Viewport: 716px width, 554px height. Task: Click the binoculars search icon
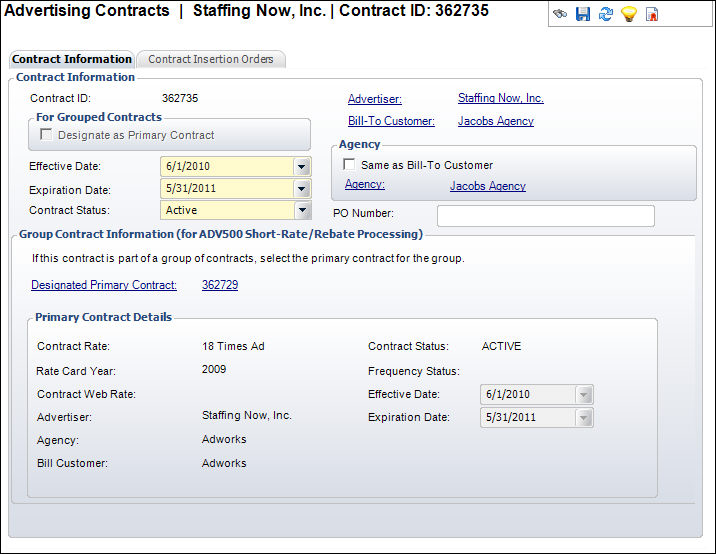pos(561,15)
